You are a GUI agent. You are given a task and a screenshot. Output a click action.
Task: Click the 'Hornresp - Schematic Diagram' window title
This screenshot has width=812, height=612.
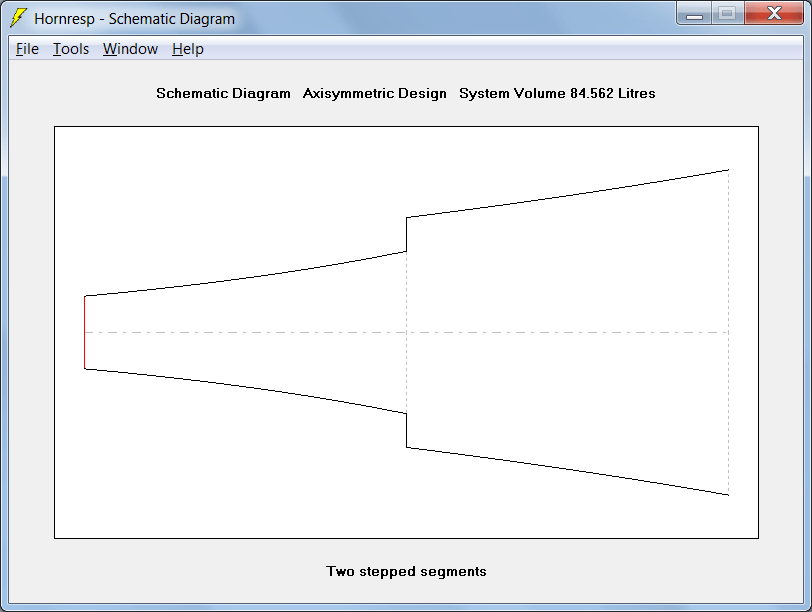pos(135,19)
